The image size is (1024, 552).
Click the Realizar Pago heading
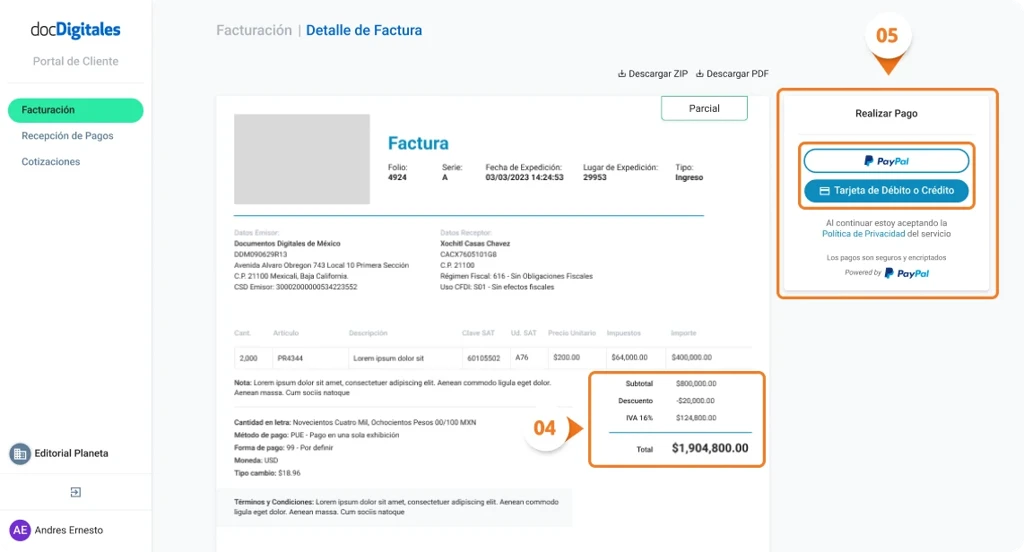tap(886, 114)
